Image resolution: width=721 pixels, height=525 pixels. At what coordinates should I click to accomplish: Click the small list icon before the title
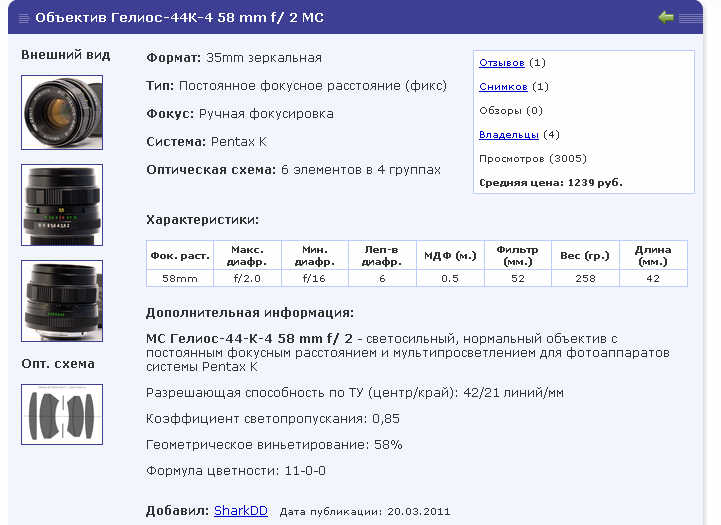pos(20,18)
